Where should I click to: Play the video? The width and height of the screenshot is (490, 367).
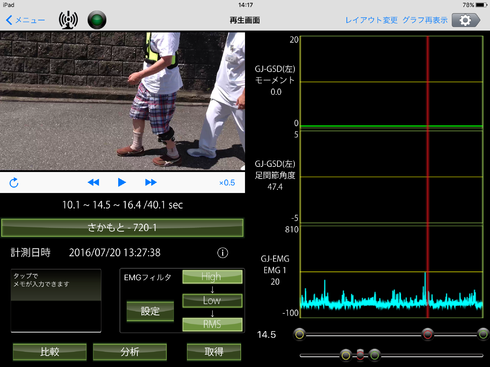coord(122,182)
